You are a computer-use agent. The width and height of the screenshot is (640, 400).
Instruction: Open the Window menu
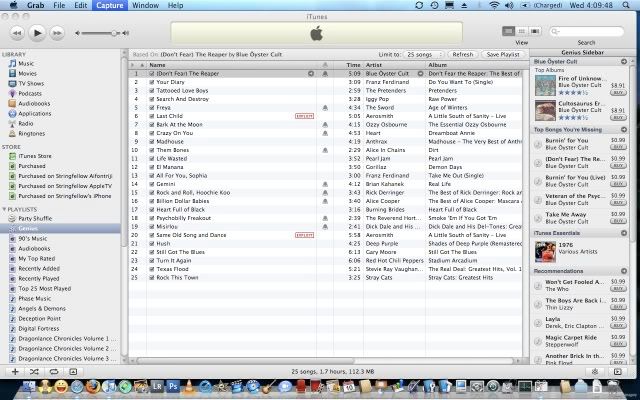pos(144,5)
